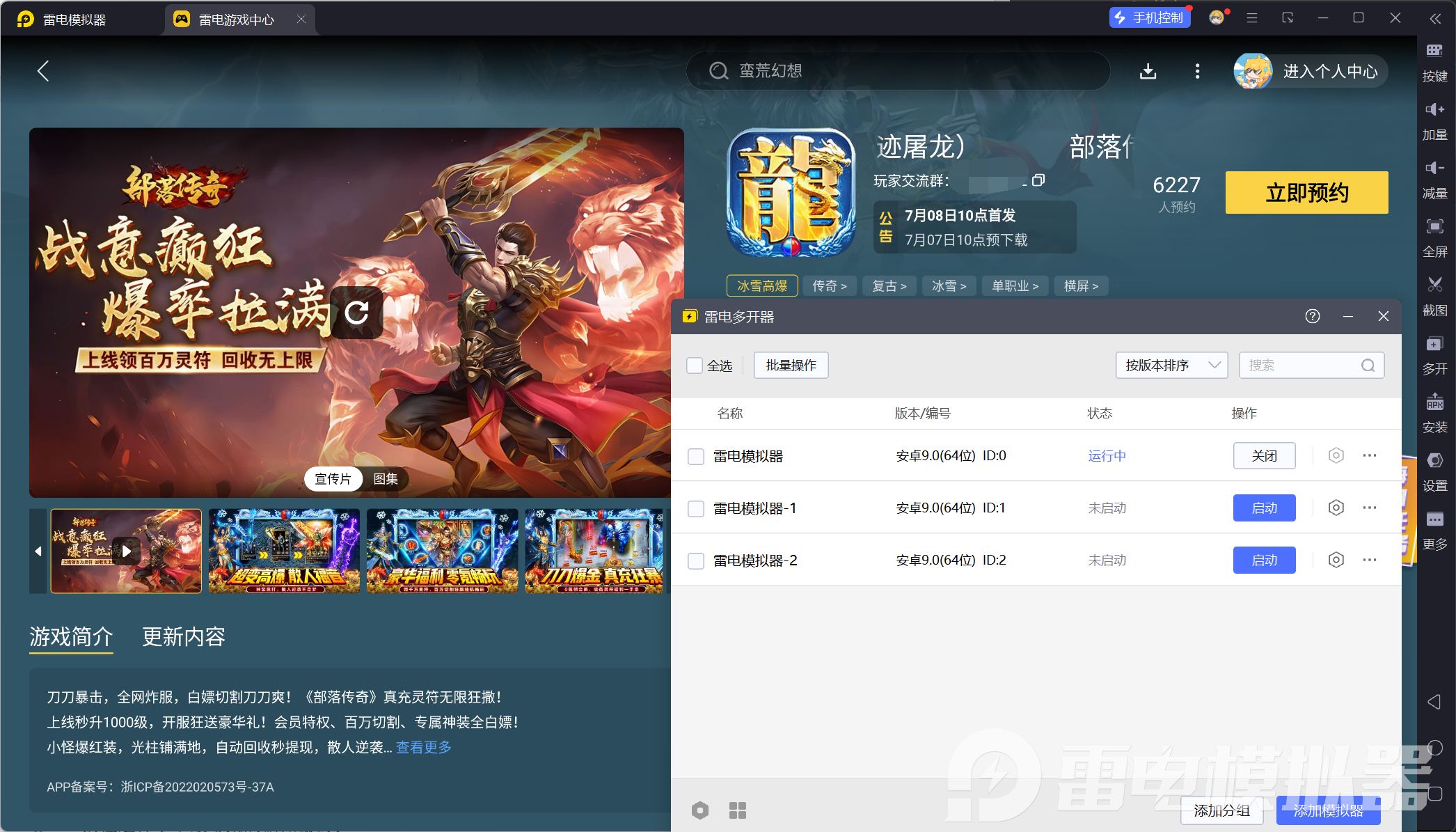Screen dimensions: 1456x832
Task: Open keyboard mapping (按键) tool
Action: pyautogui.click(x=1434, y=51)
